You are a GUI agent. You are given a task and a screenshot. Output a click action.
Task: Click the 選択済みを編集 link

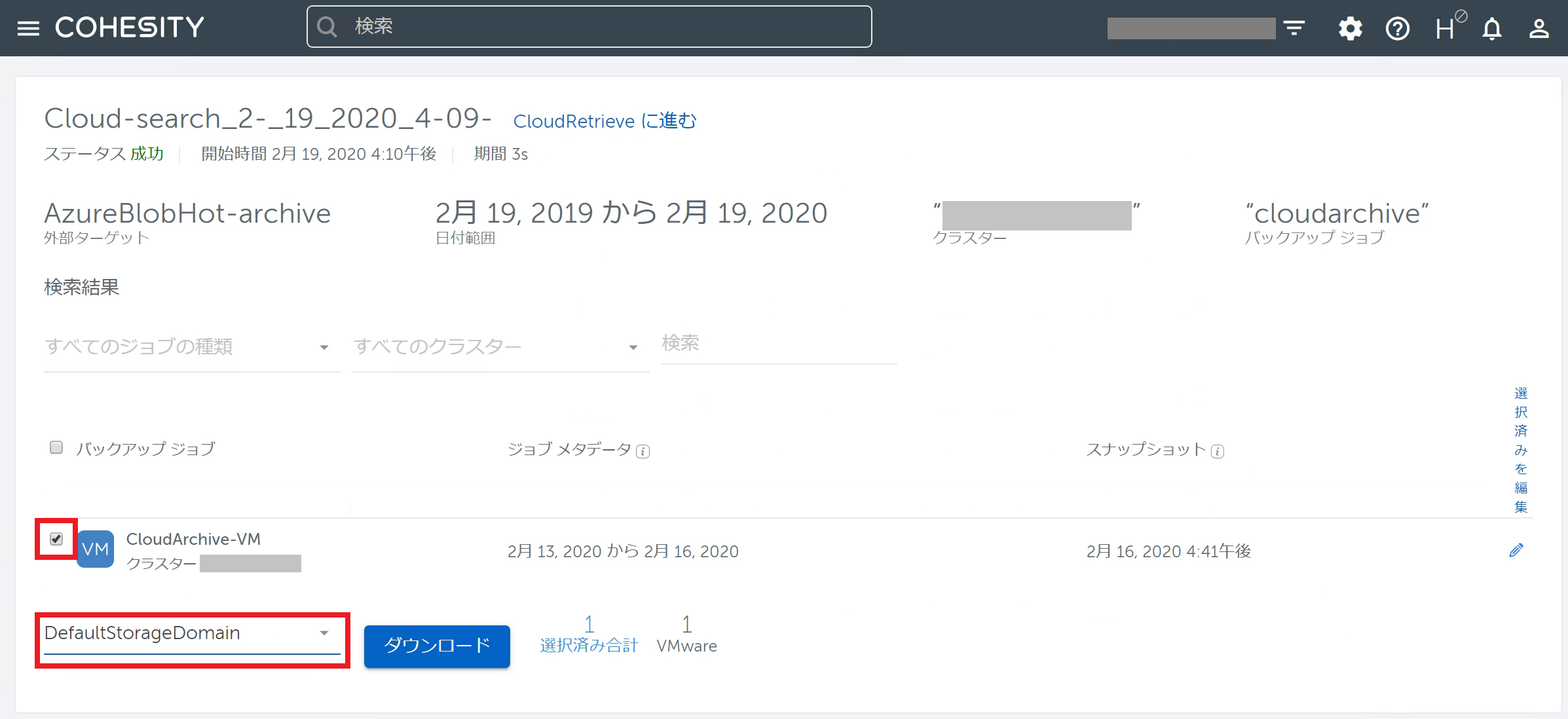coord(1521,450)
